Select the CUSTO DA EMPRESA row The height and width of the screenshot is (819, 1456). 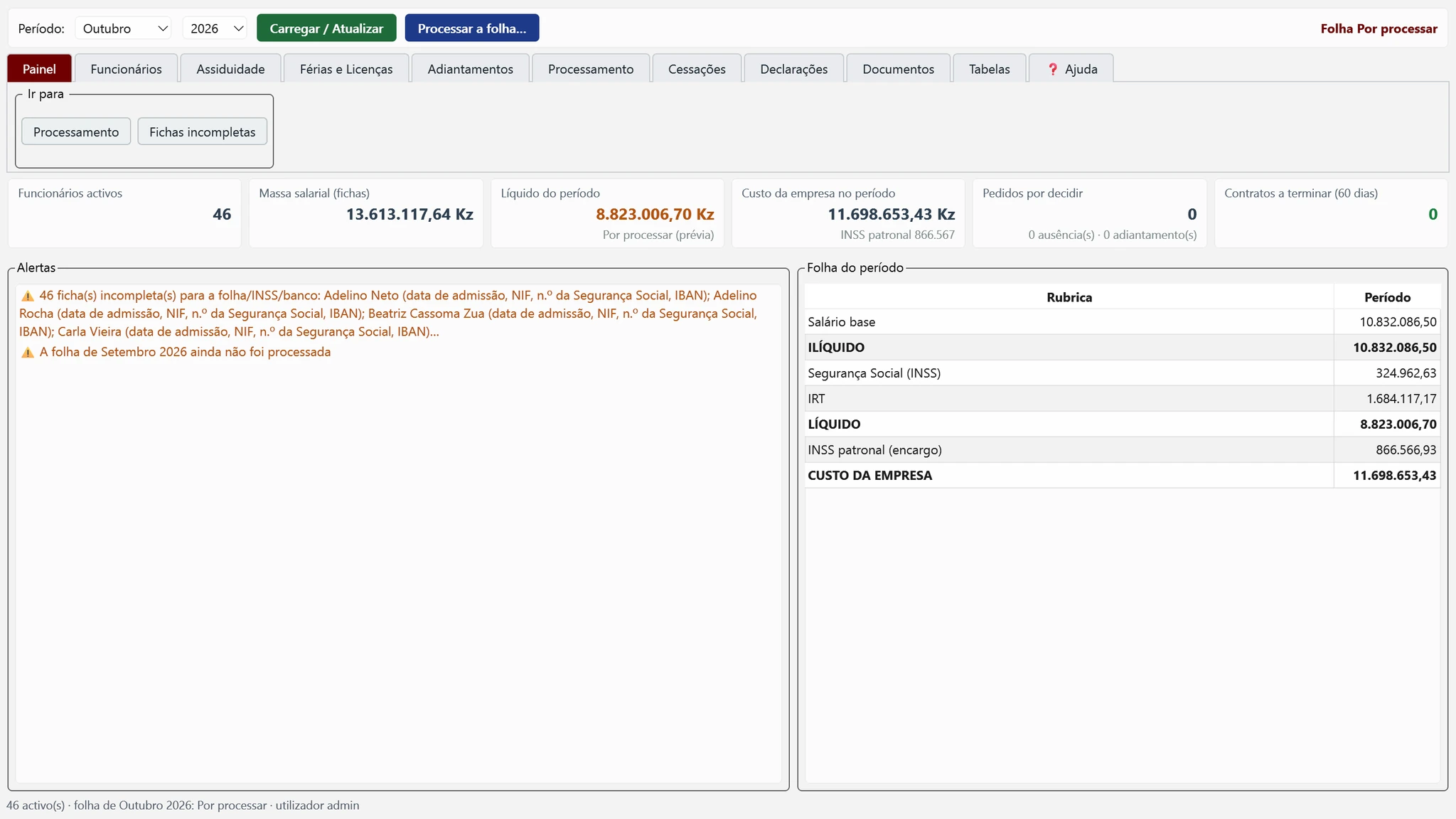point(1123,476)
